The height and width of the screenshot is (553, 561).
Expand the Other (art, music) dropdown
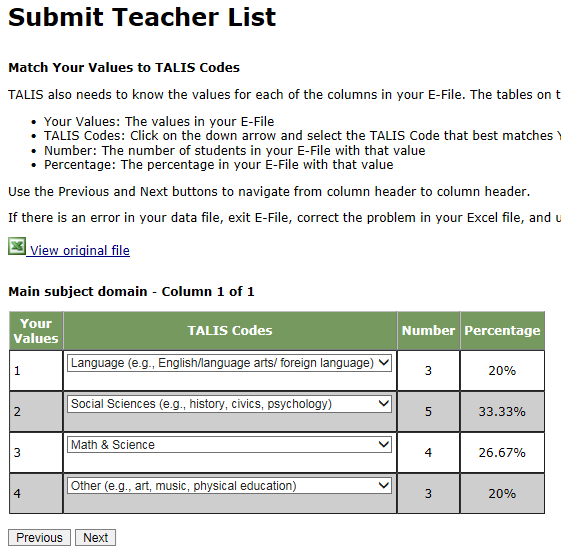pos(229,486)
